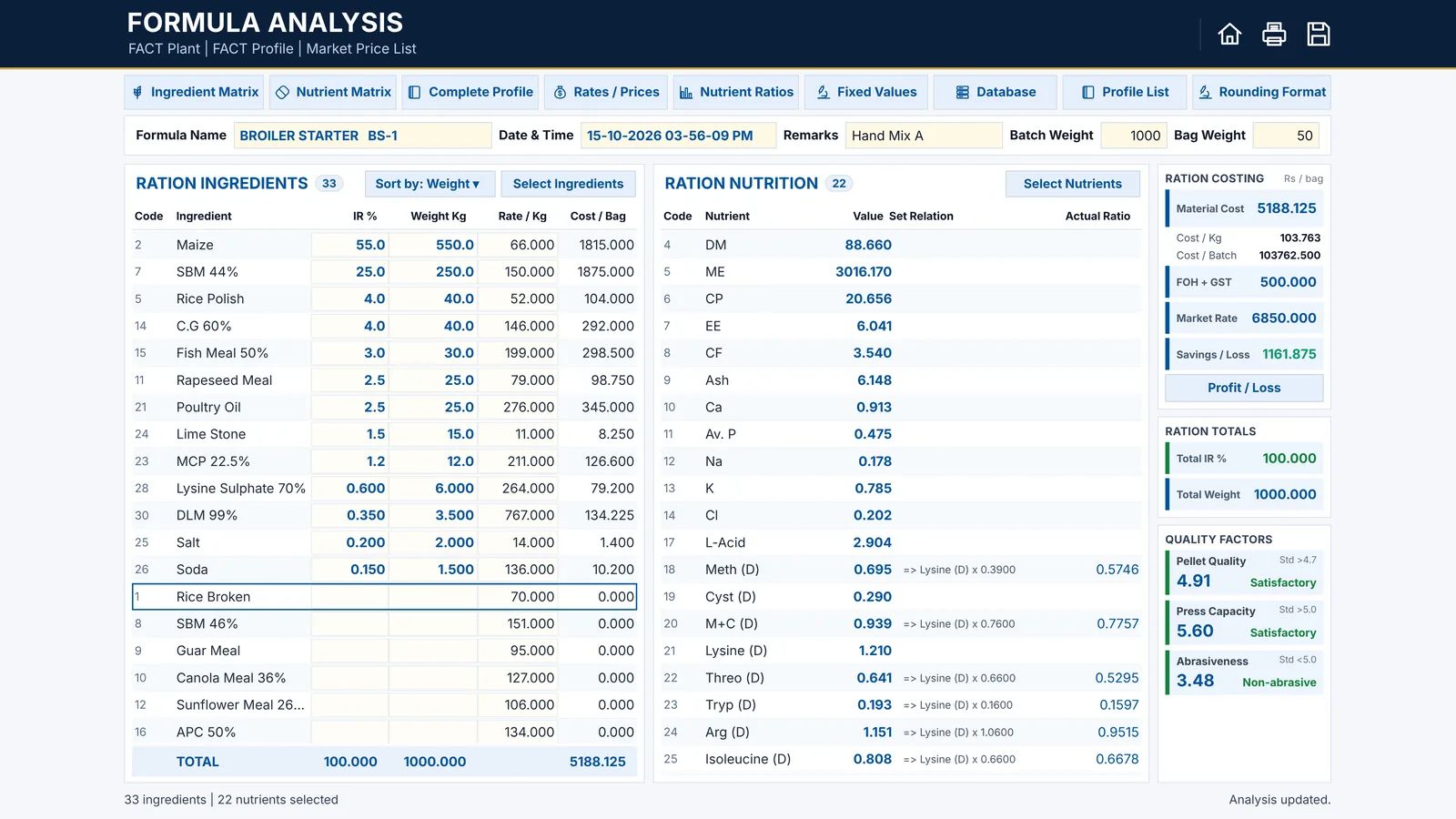Expand the Sort by: Weight dropdown
The image size is (1456, 819).
click(x=430, y=184)
